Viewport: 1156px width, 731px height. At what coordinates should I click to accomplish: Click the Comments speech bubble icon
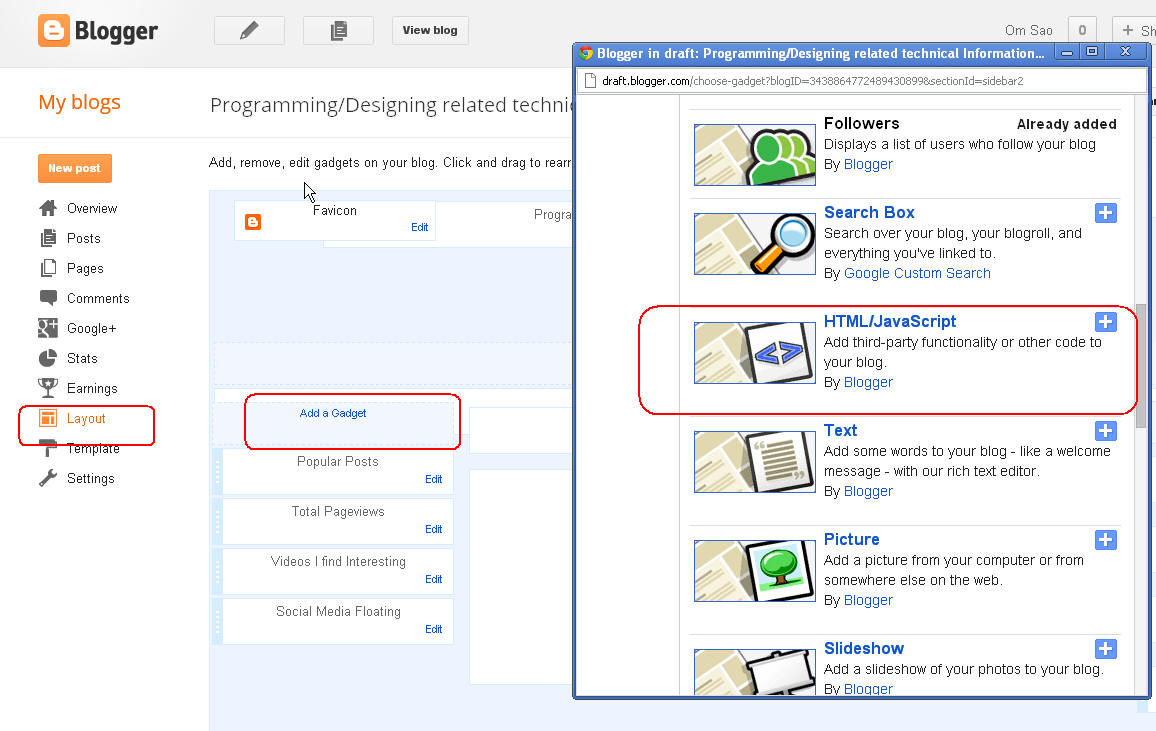coord(48,298)
